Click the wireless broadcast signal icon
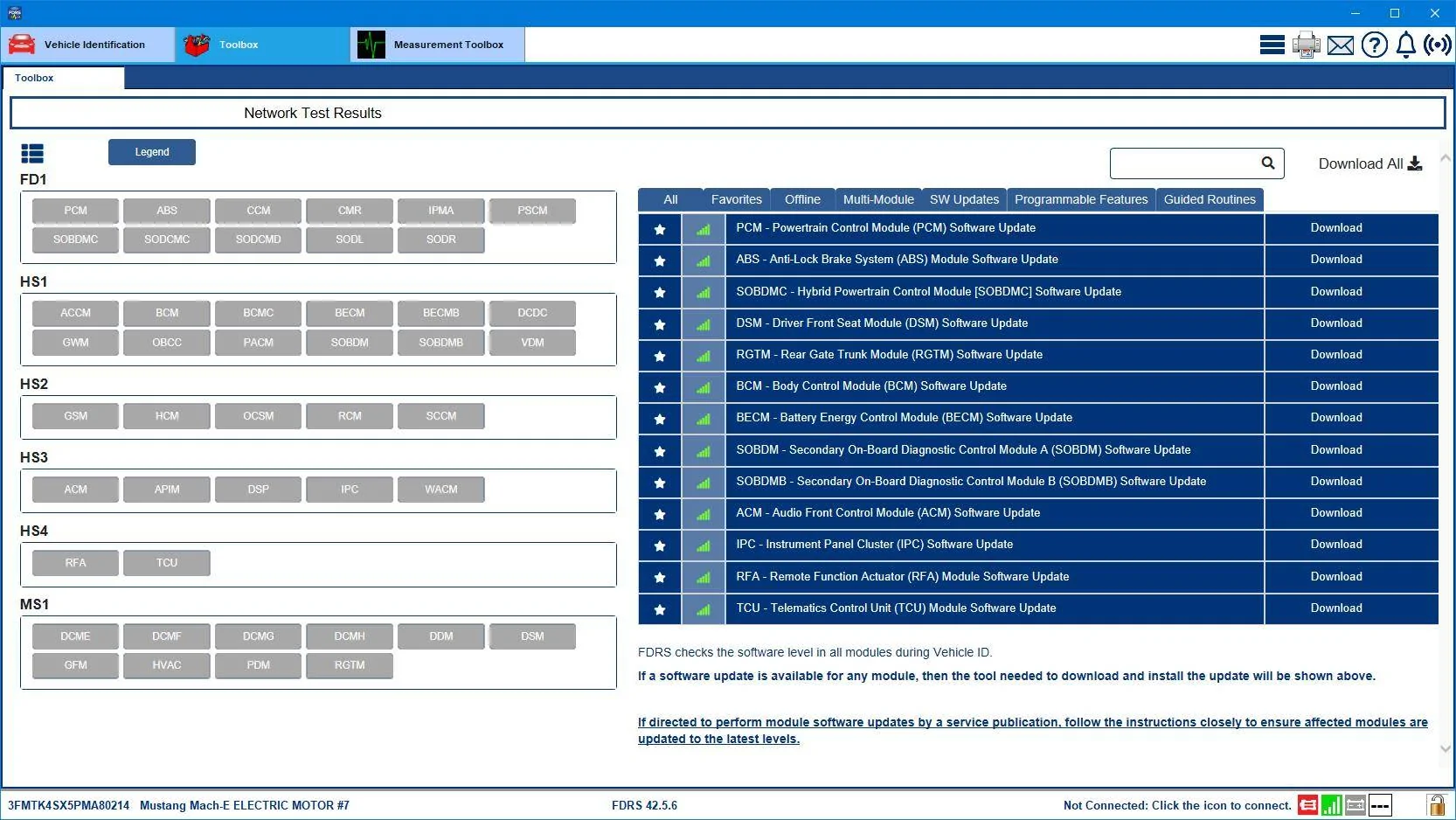Image resolution: width=1456 pixels, height=820 pixels. coord(1437,45)
